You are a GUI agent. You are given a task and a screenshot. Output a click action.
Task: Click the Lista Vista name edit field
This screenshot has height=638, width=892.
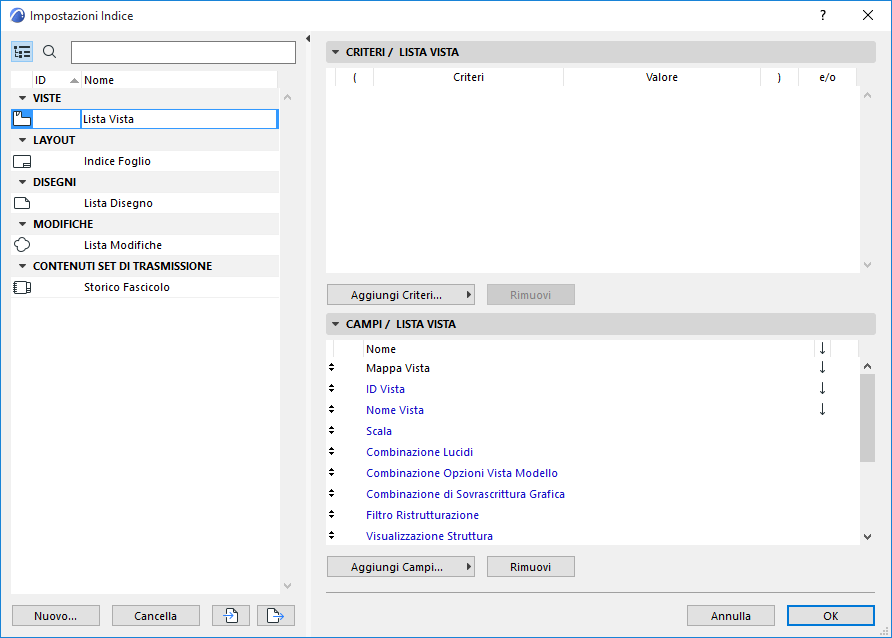pos(179,119)
